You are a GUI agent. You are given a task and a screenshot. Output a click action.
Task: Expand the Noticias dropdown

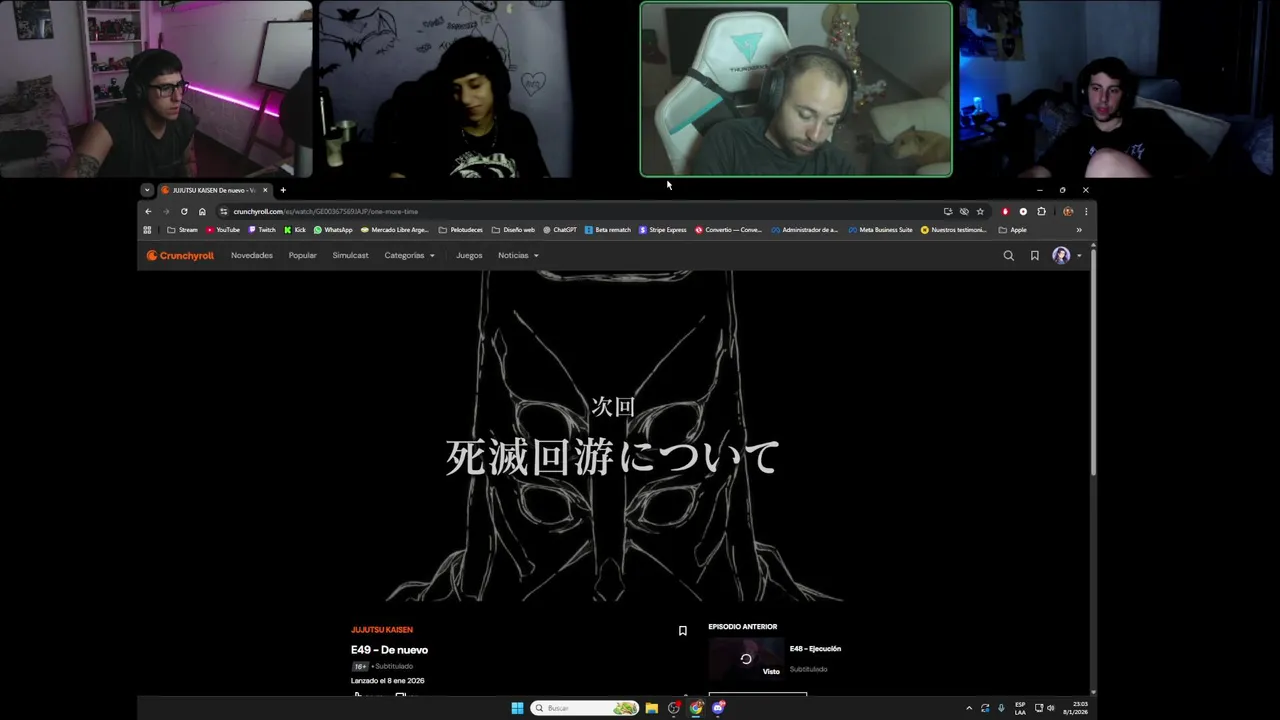pos(518,255)
